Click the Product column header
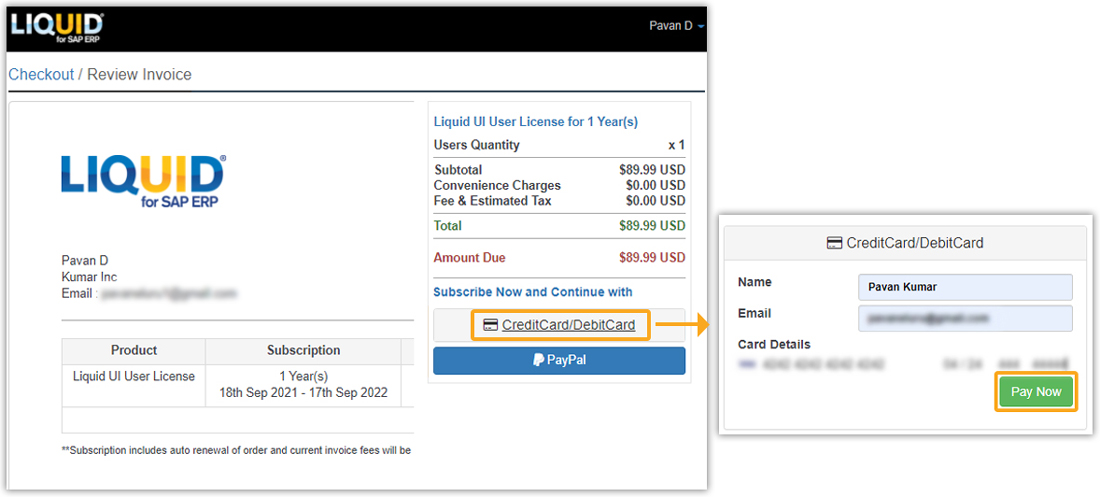The height and width of the screenshot is (497, 1100). (x=134, y=350)
